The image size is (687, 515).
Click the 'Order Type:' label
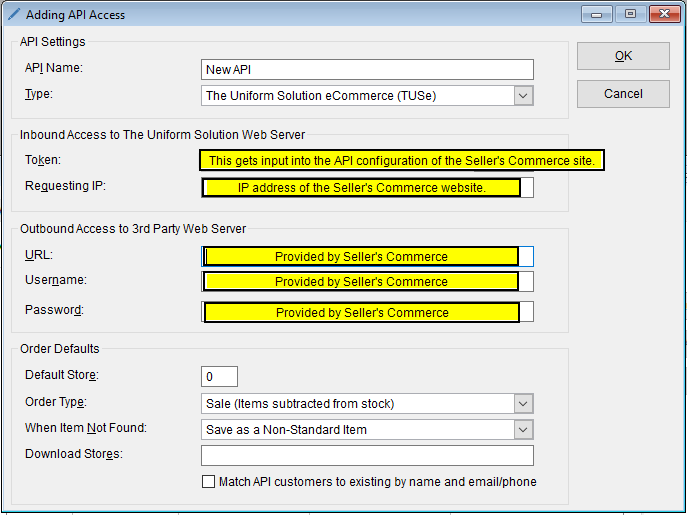click(56, 402)
